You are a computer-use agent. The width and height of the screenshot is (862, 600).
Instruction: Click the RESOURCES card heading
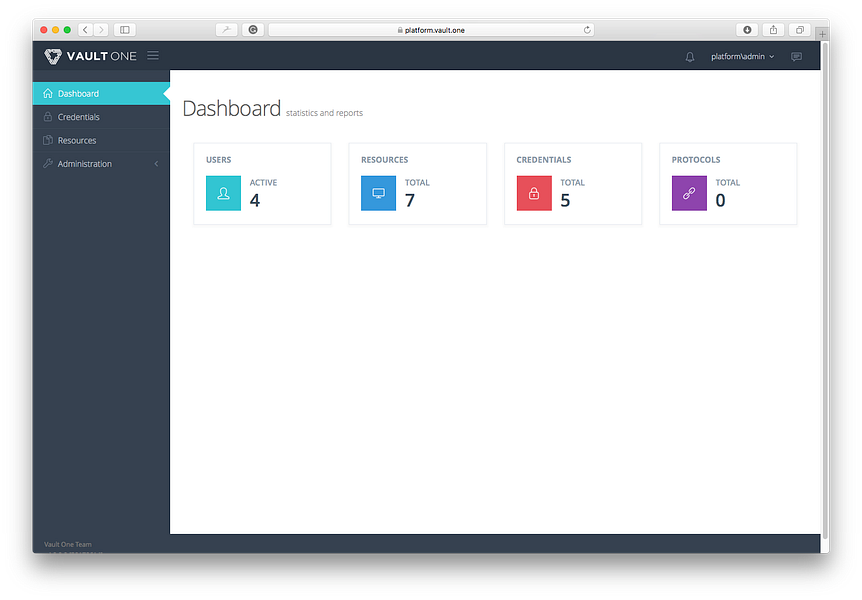click(384, 159)
